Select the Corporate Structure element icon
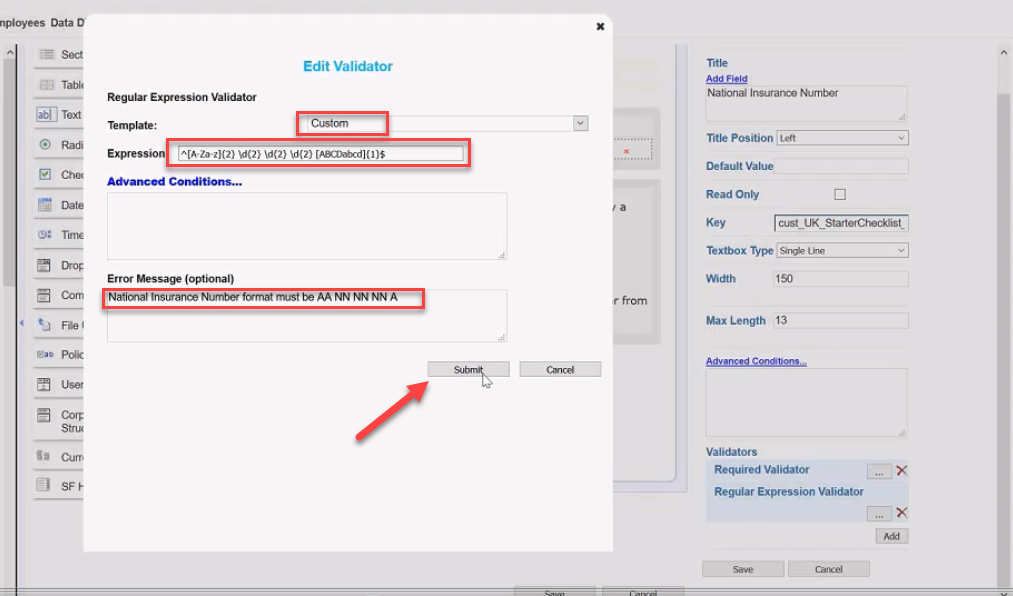 pos(44,415)
